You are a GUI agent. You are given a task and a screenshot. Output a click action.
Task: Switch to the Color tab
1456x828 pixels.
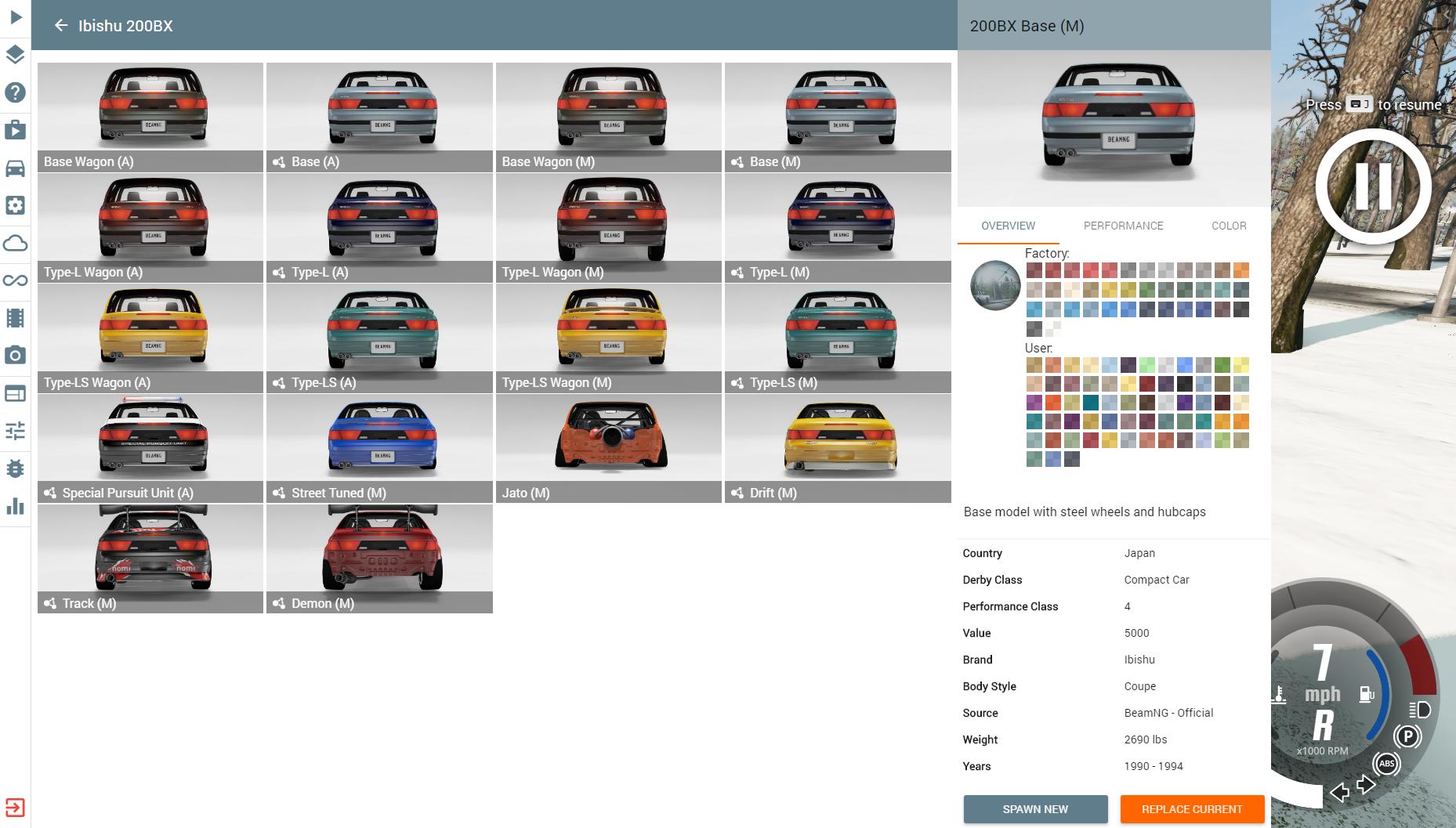(1229, 226)
